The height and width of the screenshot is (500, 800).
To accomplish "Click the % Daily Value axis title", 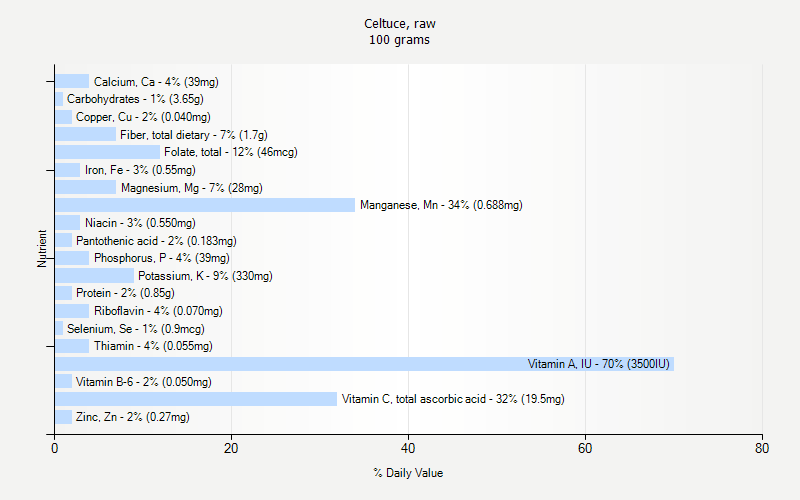I will (408, 472).
